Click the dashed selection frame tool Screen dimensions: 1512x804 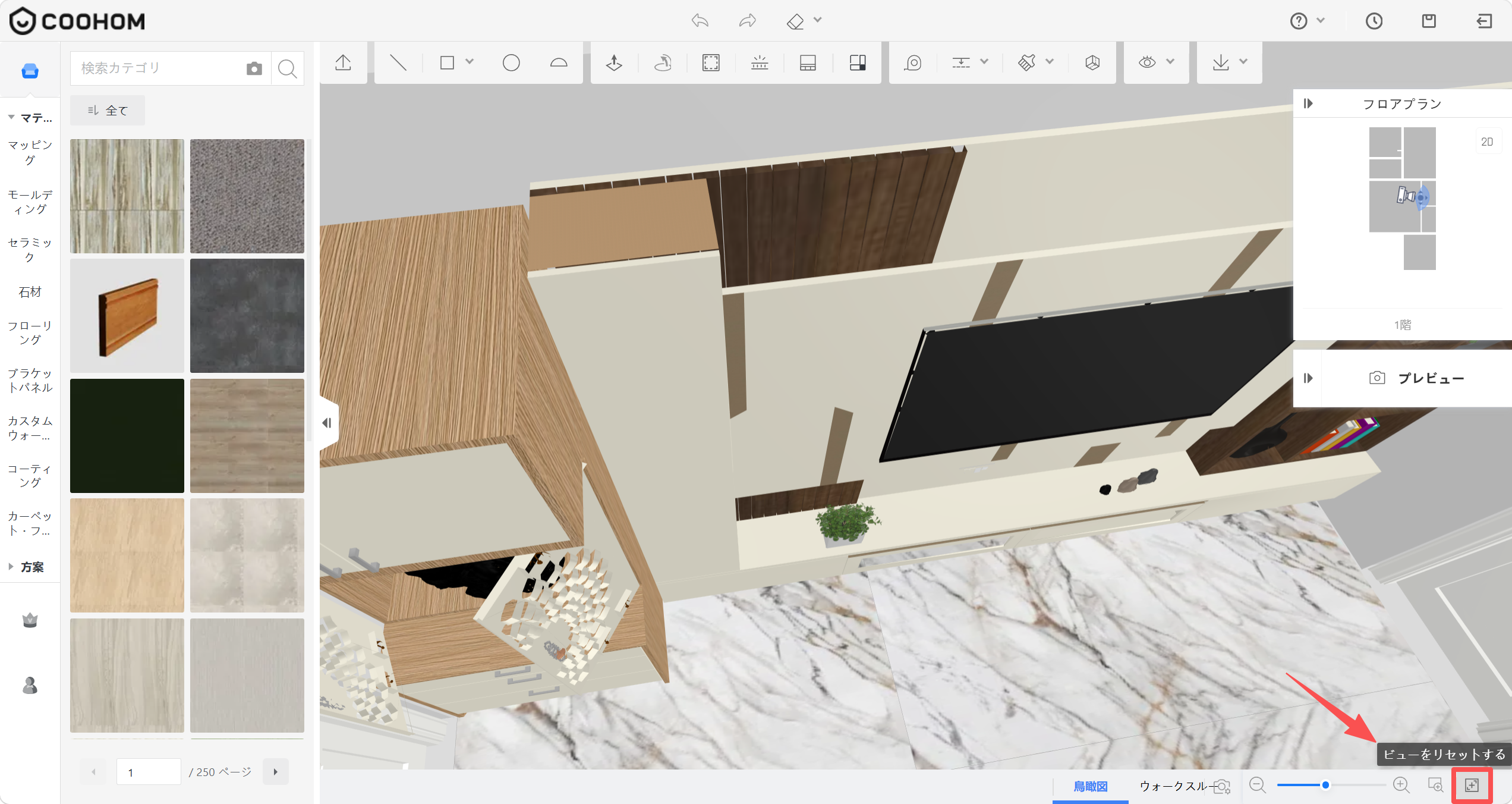pos(711,62)
